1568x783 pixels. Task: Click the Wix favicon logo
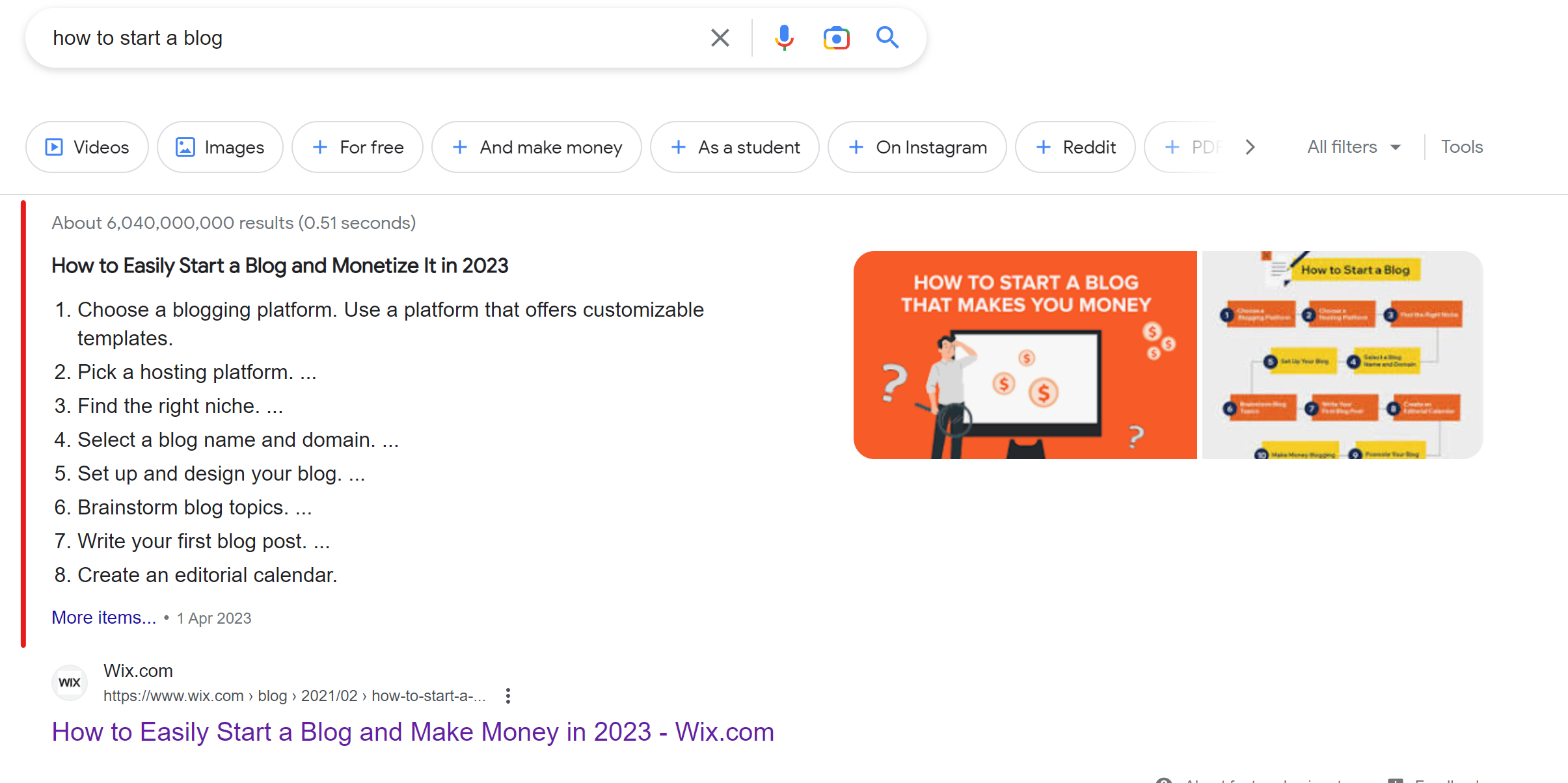(70, 682)
